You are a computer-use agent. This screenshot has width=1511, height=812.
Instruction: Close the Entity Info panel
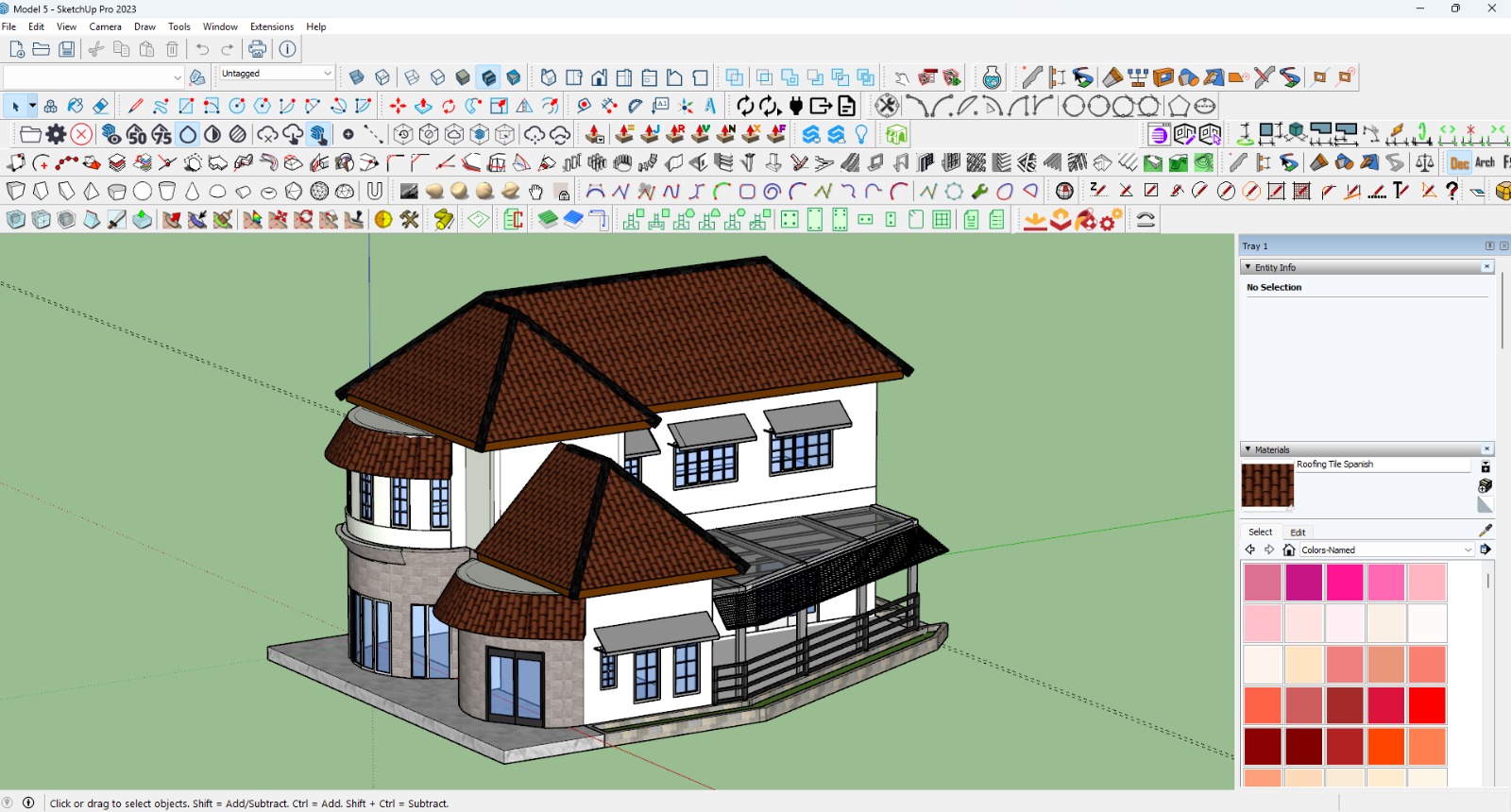click(x=1486, y=267)
